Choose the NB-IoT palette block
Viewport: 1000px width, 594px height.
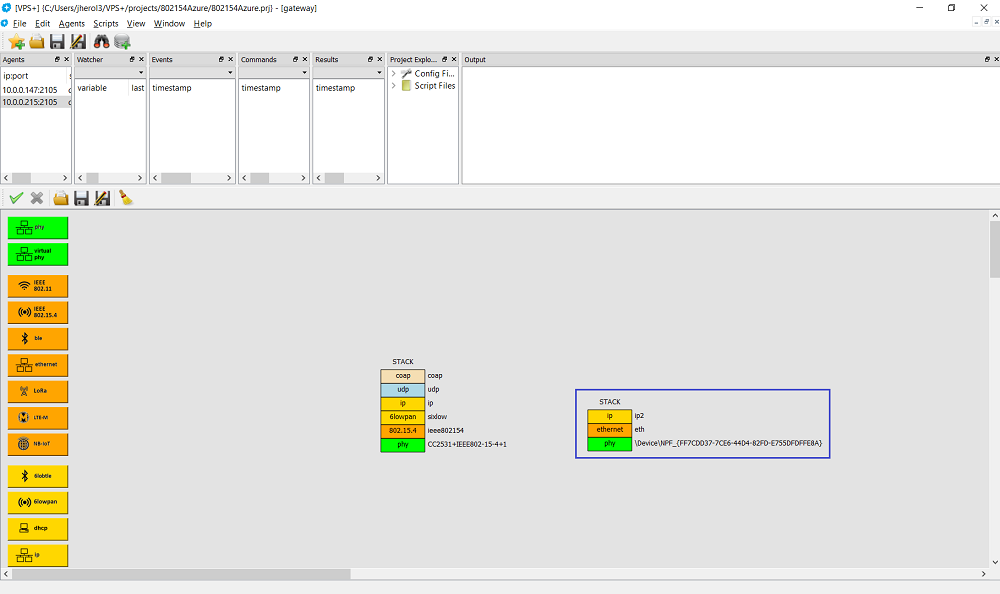38,445
